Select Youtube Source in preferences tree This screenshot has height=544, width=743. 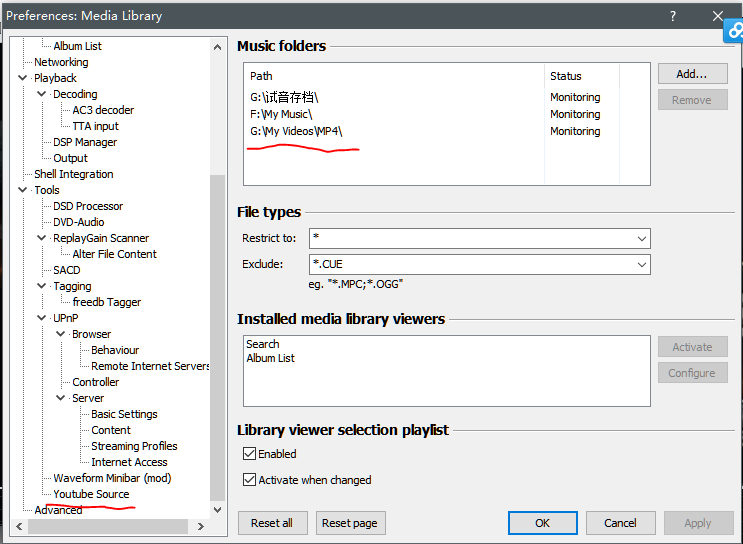[x=91, y=494]
